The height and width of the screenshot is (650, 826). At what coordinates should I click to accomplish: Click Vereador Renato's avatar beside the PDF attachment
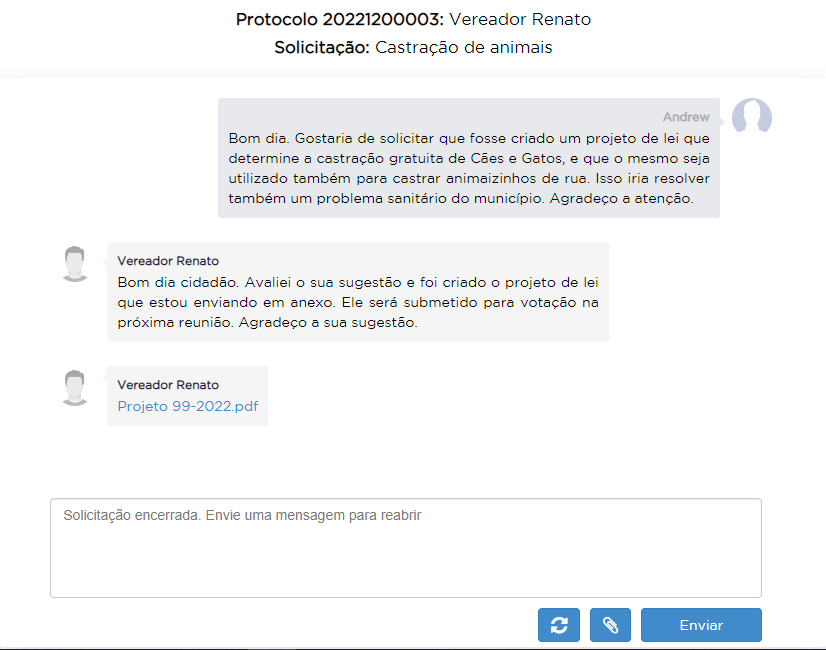75,388
